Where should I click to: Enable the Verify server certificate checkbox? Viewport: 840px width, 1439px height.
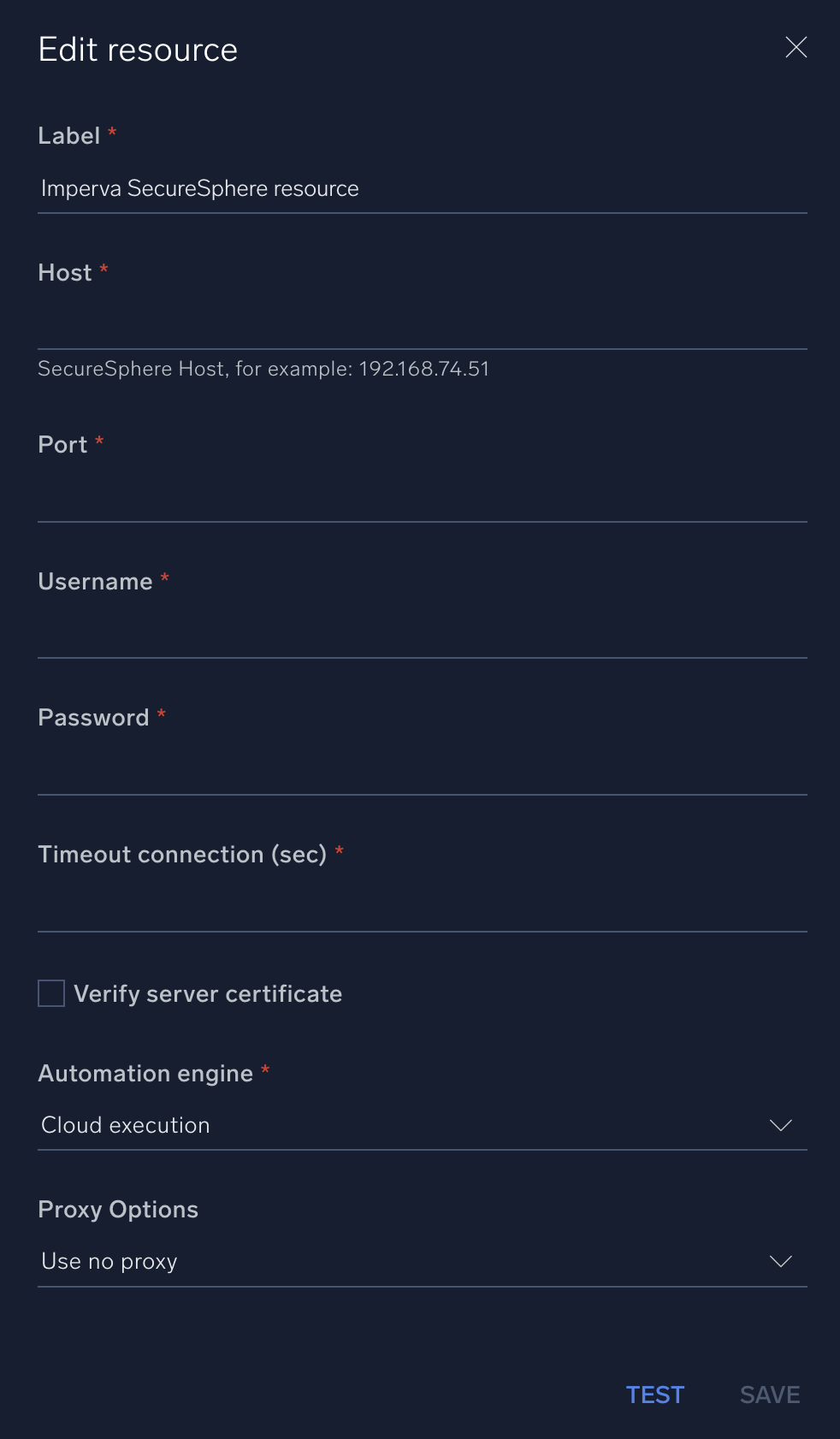[x=50, y=993]
